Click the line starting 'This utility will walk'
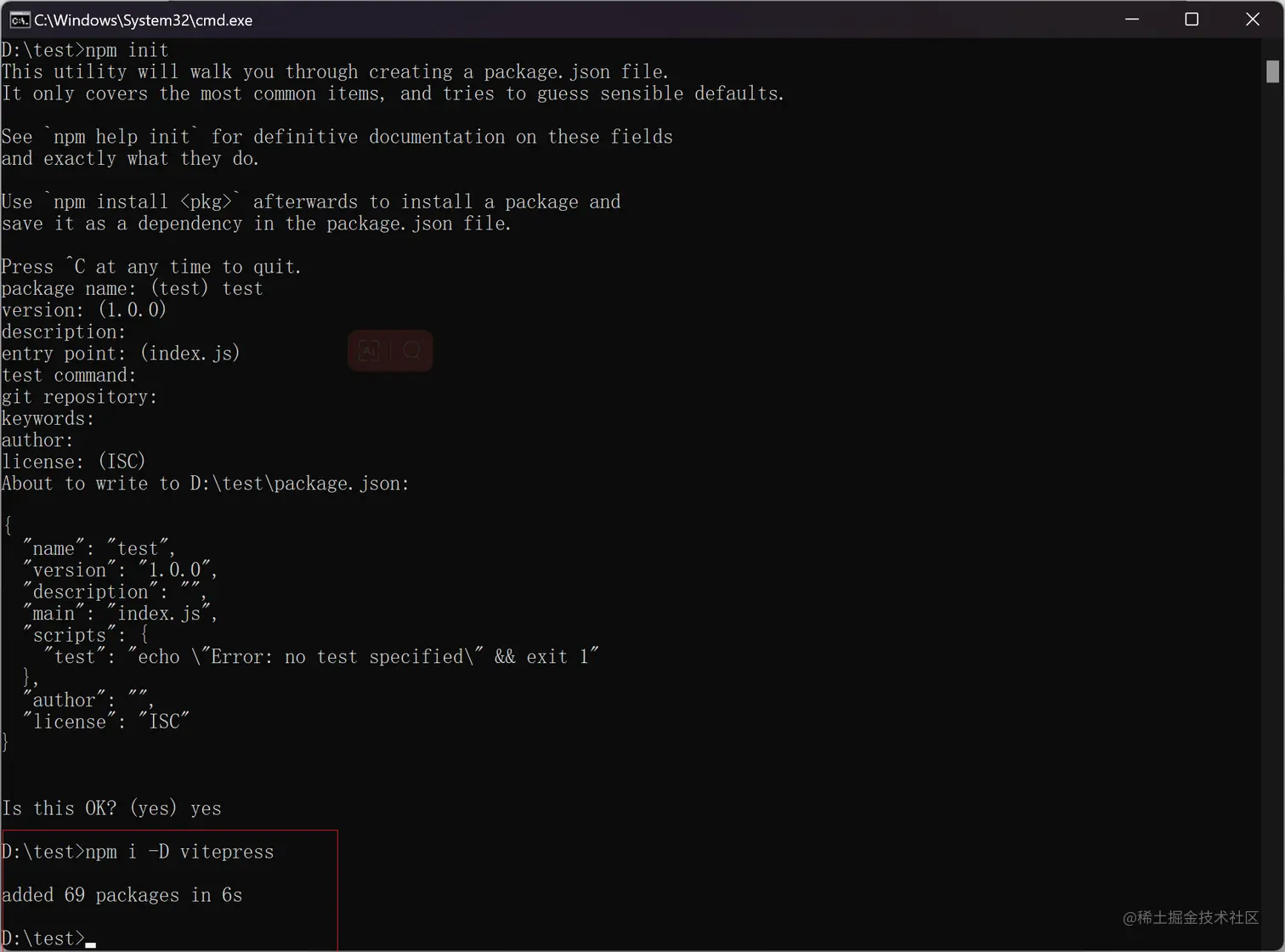This screenshot has width=1285, height=952. tap(335, 72)
